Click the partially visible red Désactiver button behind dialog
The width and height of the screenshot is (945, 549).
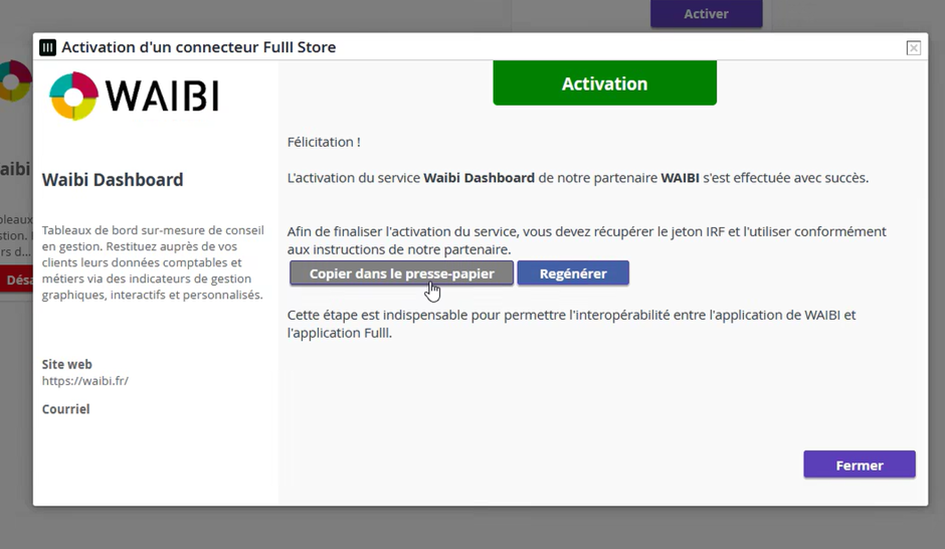click(16, 280)
